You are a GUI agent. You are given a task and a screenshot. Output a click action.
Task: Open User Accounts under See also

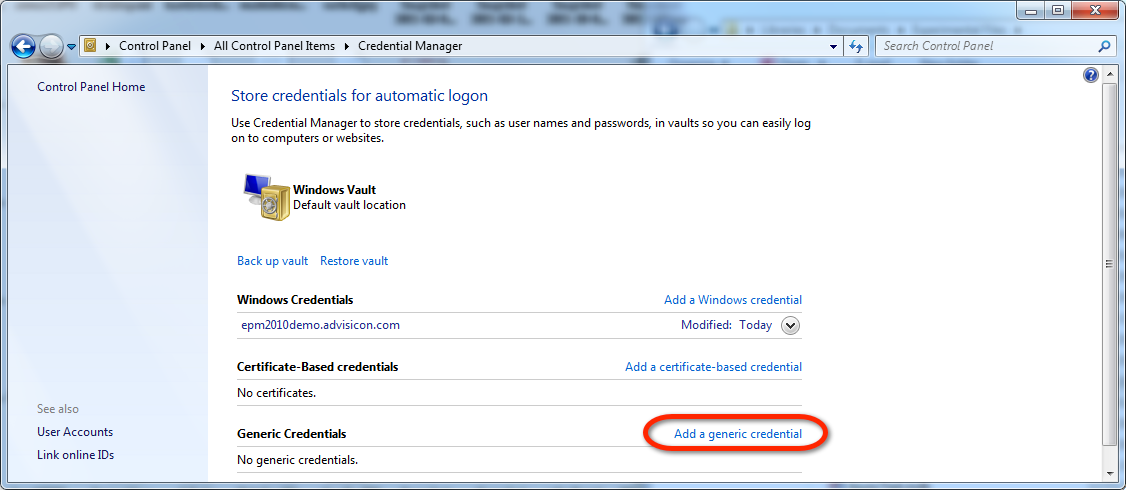tap(75, 432)
